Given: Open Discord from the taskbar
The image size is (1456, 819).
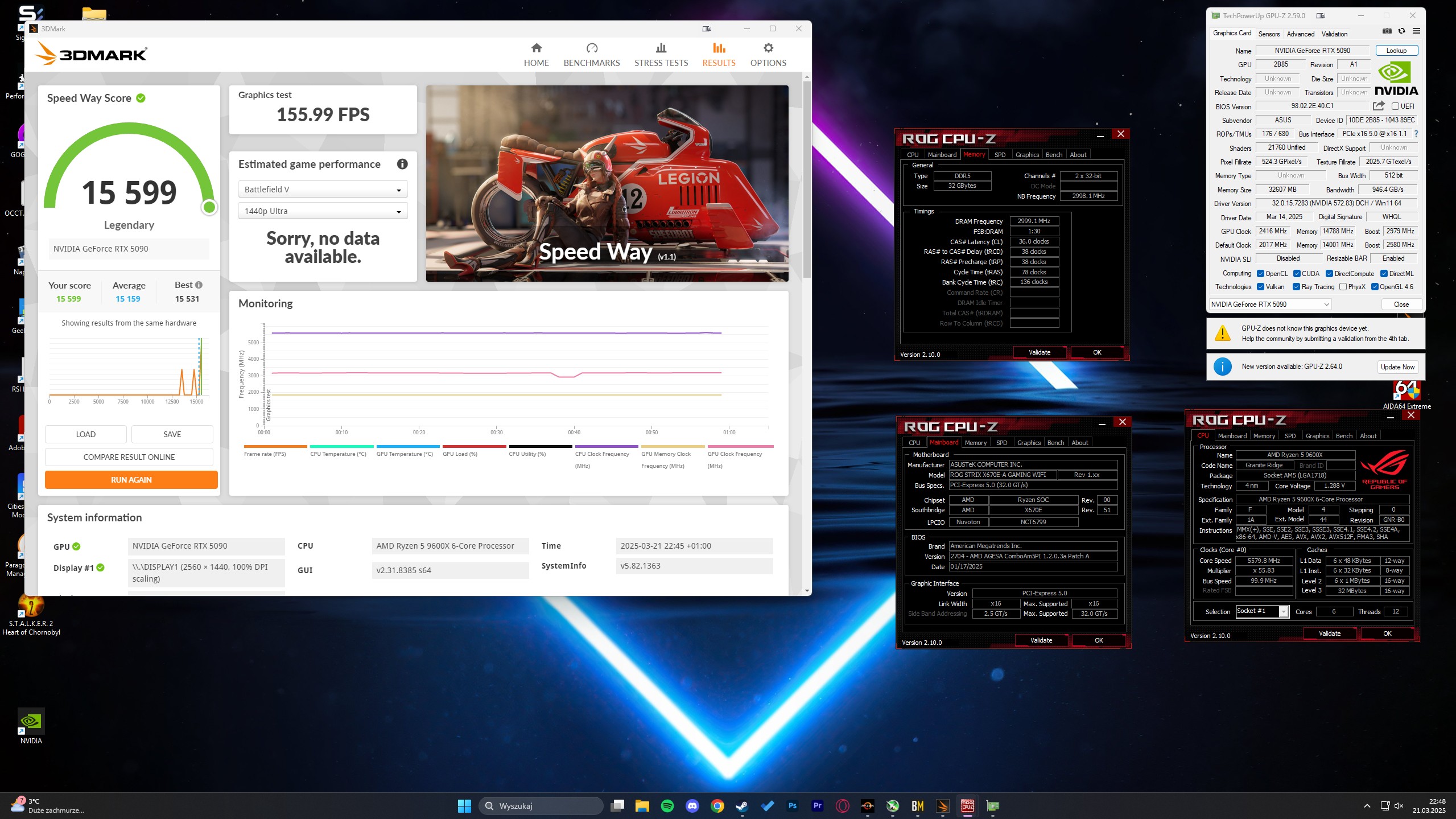Looking at the screenshot, I should 692,806.
